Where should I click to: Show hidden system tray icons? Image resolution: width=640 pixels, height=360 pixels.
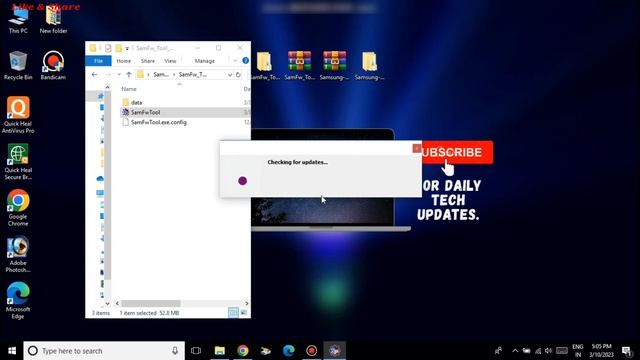coord(515,351)
